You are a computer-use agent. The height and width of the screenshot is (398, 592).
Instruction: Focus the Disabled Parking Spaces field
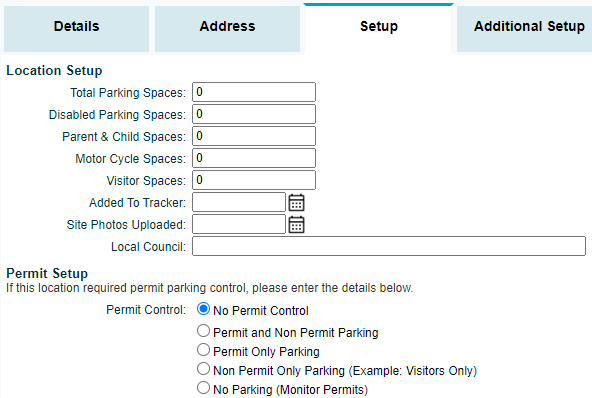click(x=254, y=114)
